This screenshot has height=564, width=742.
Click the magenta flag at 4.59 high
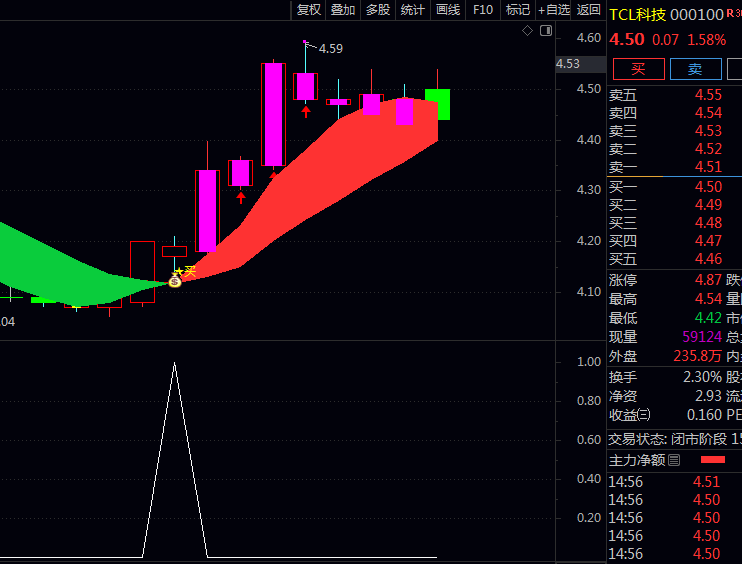pyautogui.click(x=305, y=42)
